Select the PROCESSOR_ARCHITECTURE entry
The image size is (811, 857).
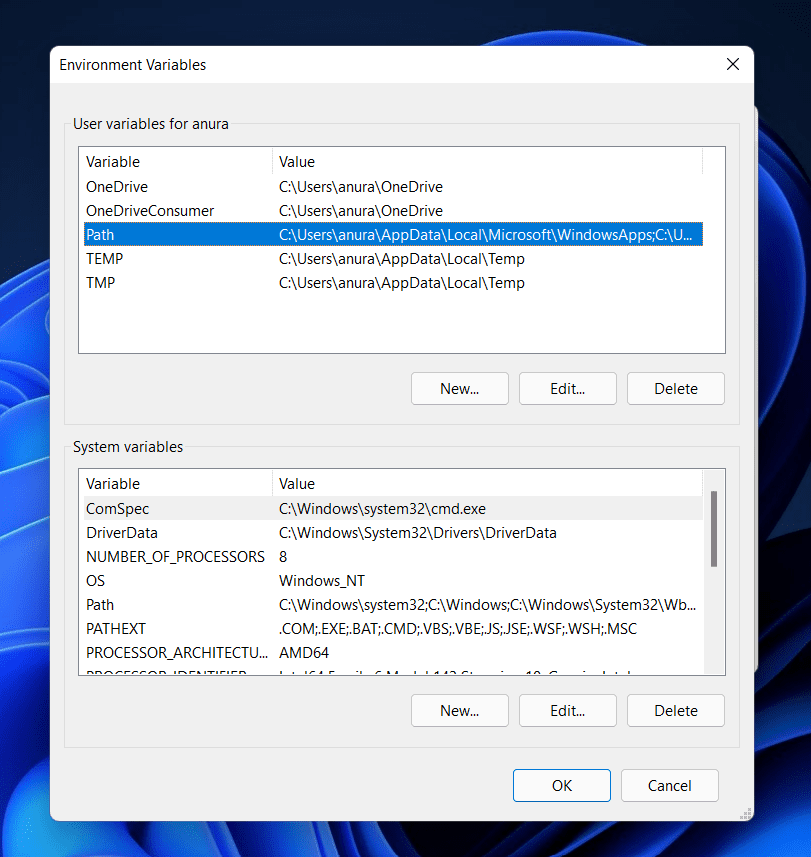click(176, 652)
